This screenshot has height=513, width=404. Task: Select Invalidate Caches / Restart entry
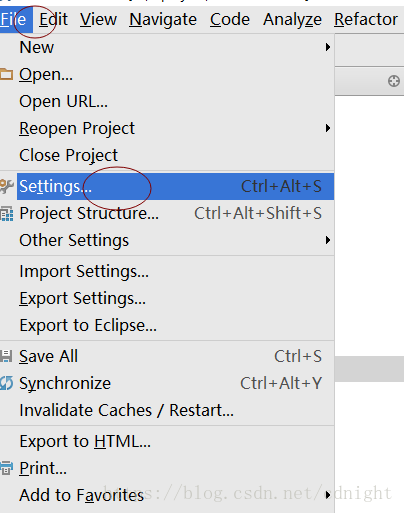(127, 410)
